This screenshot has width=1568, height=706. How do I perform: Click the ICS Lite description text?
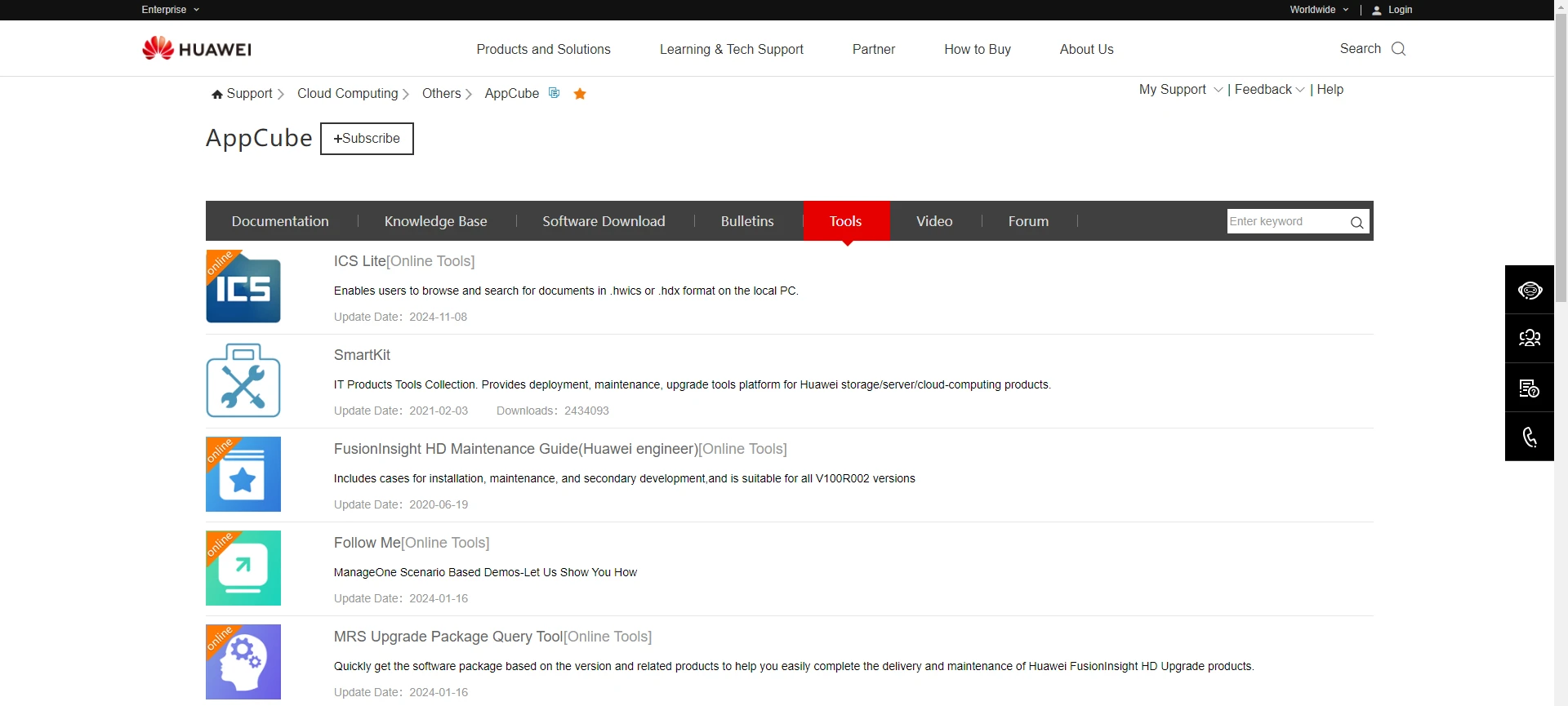pyautogui.click(x=566, y=291)
